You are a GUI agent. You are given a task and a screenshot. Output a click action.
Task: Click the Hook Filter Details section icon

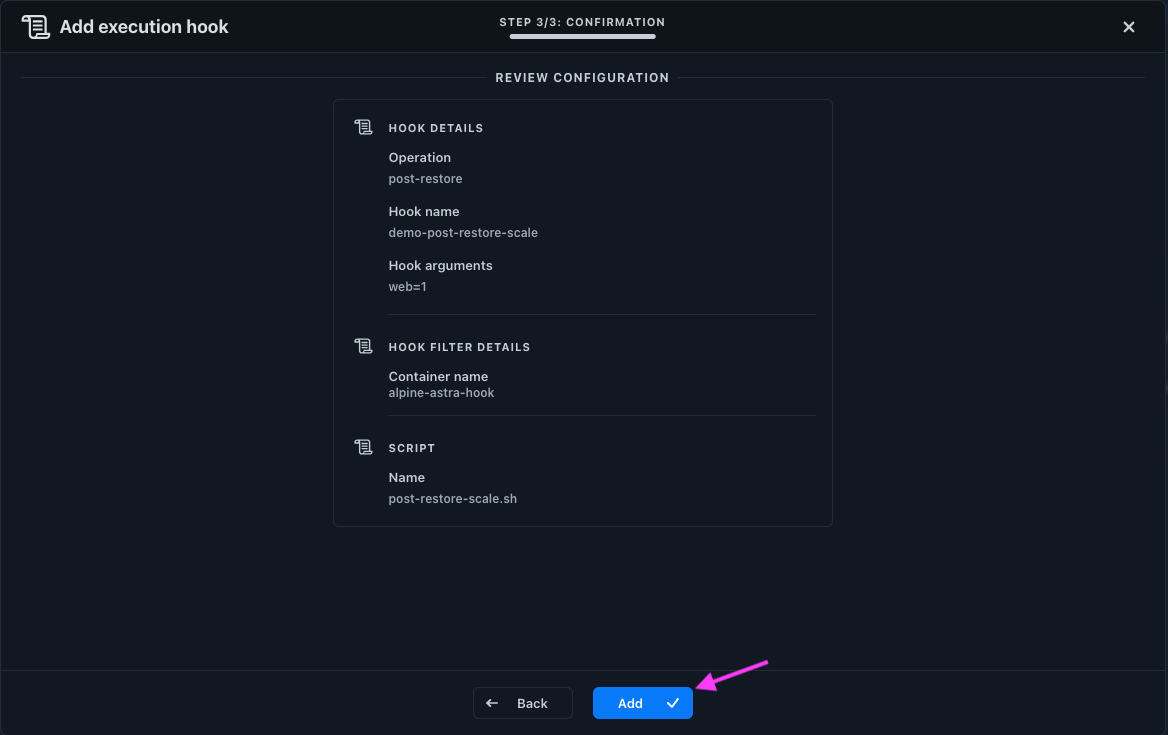point(363,347)
